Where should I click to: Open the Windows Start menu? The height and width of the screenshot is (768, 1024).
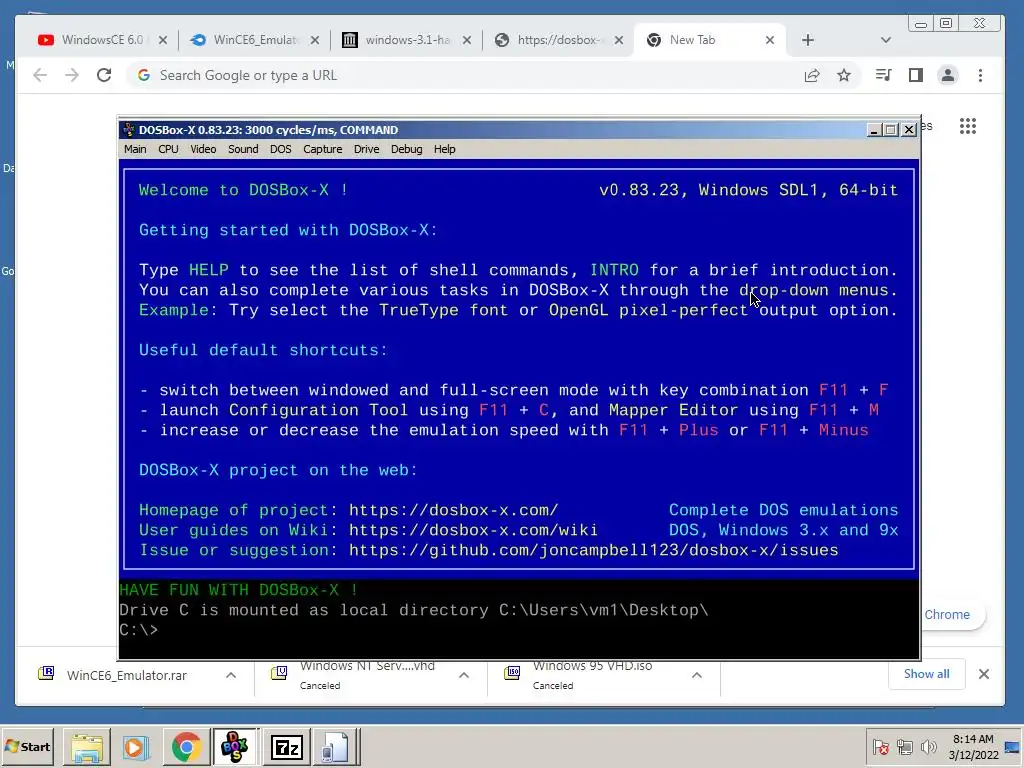(x=27, y=746)
